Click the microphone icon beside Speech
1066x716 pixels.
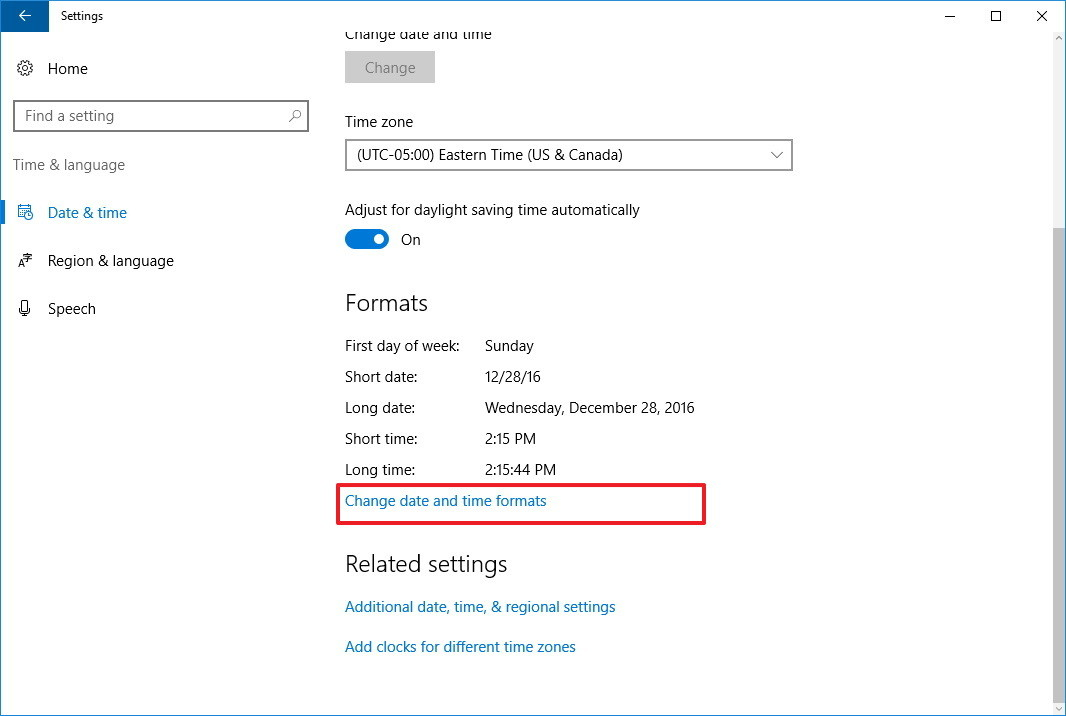(25, 308)
